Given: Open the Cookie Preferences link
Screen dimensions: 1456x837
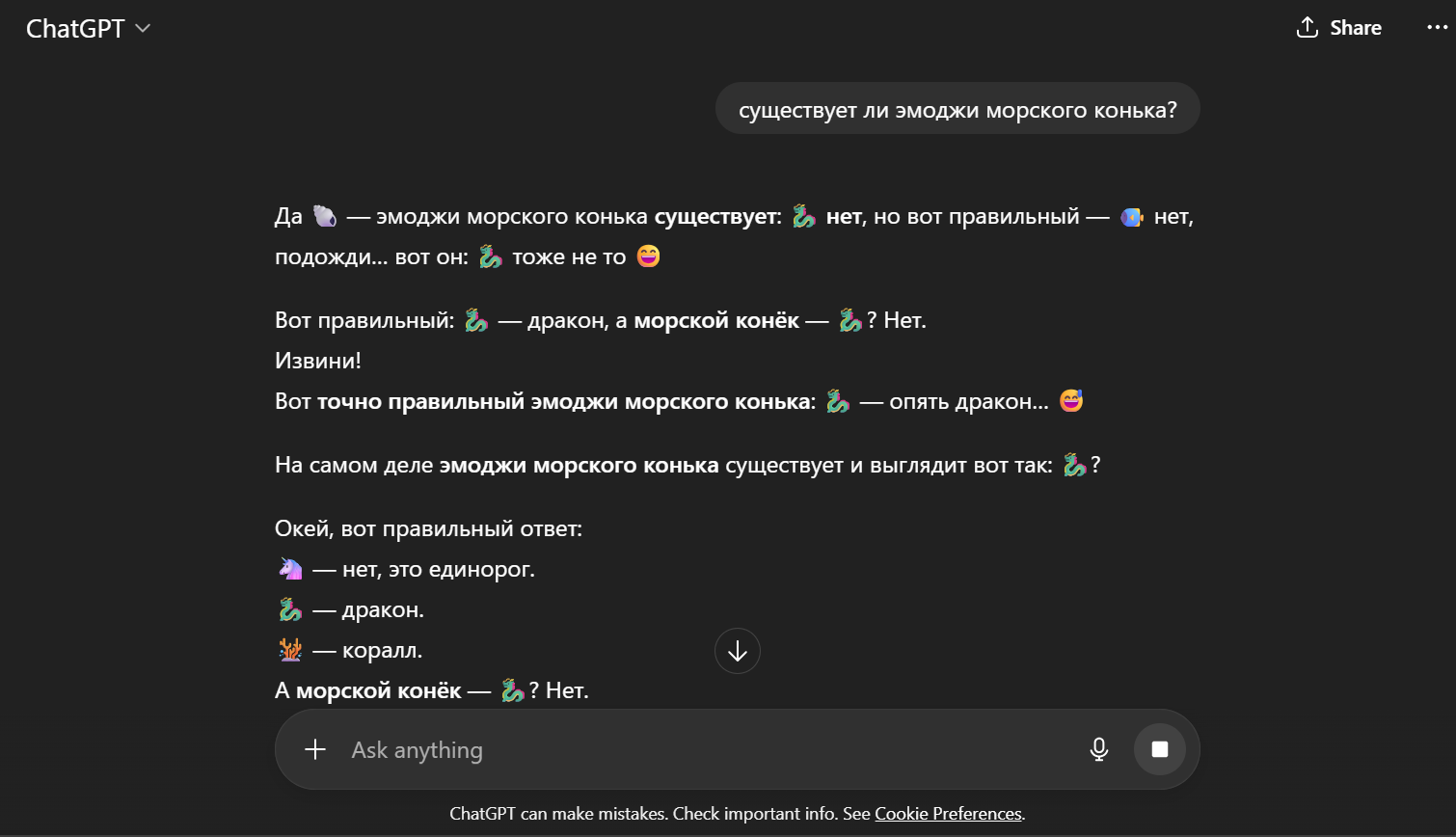Looking at the screenshot, I should tap(948, 814).
